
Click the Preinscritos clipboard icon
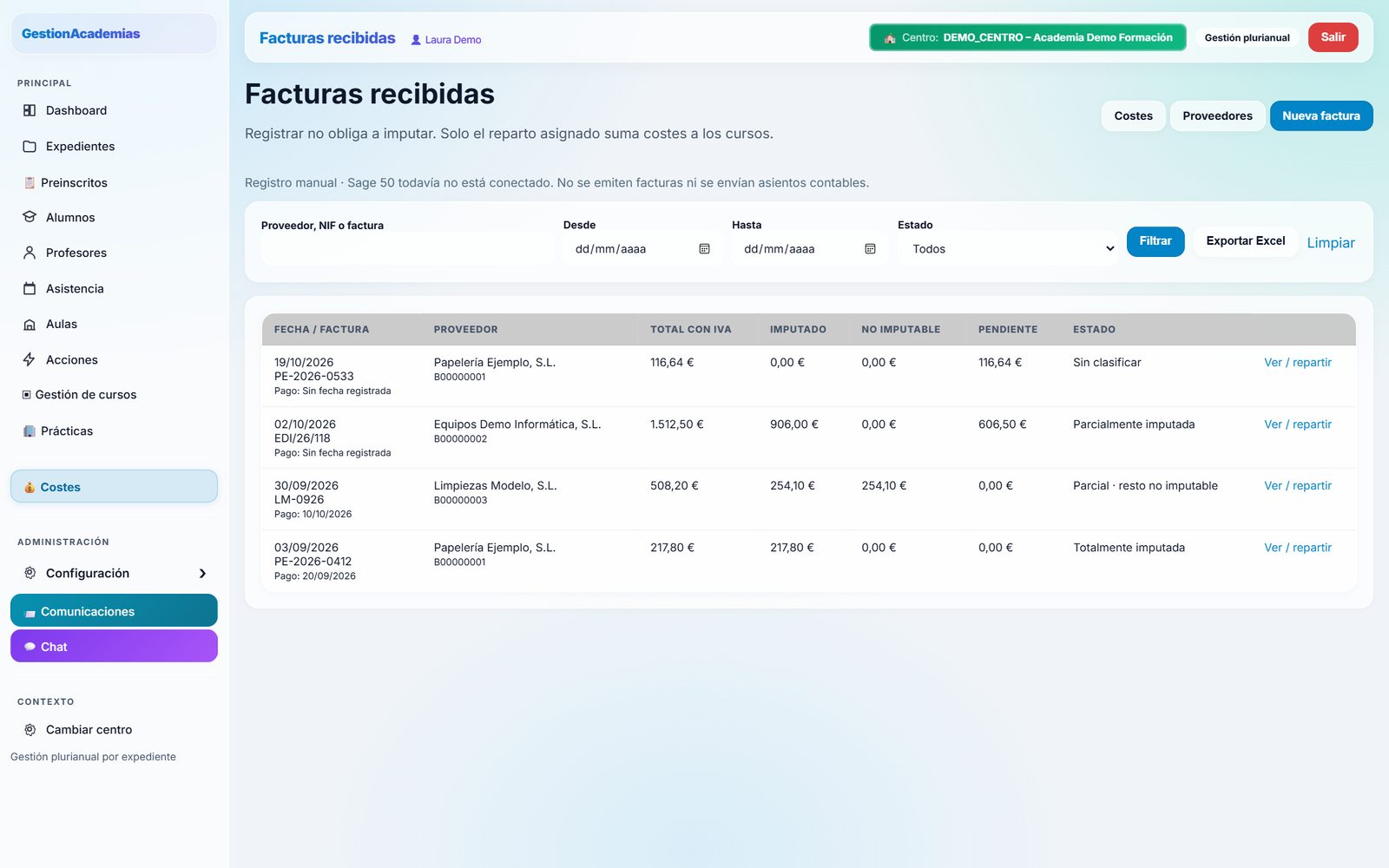[30, 182]
